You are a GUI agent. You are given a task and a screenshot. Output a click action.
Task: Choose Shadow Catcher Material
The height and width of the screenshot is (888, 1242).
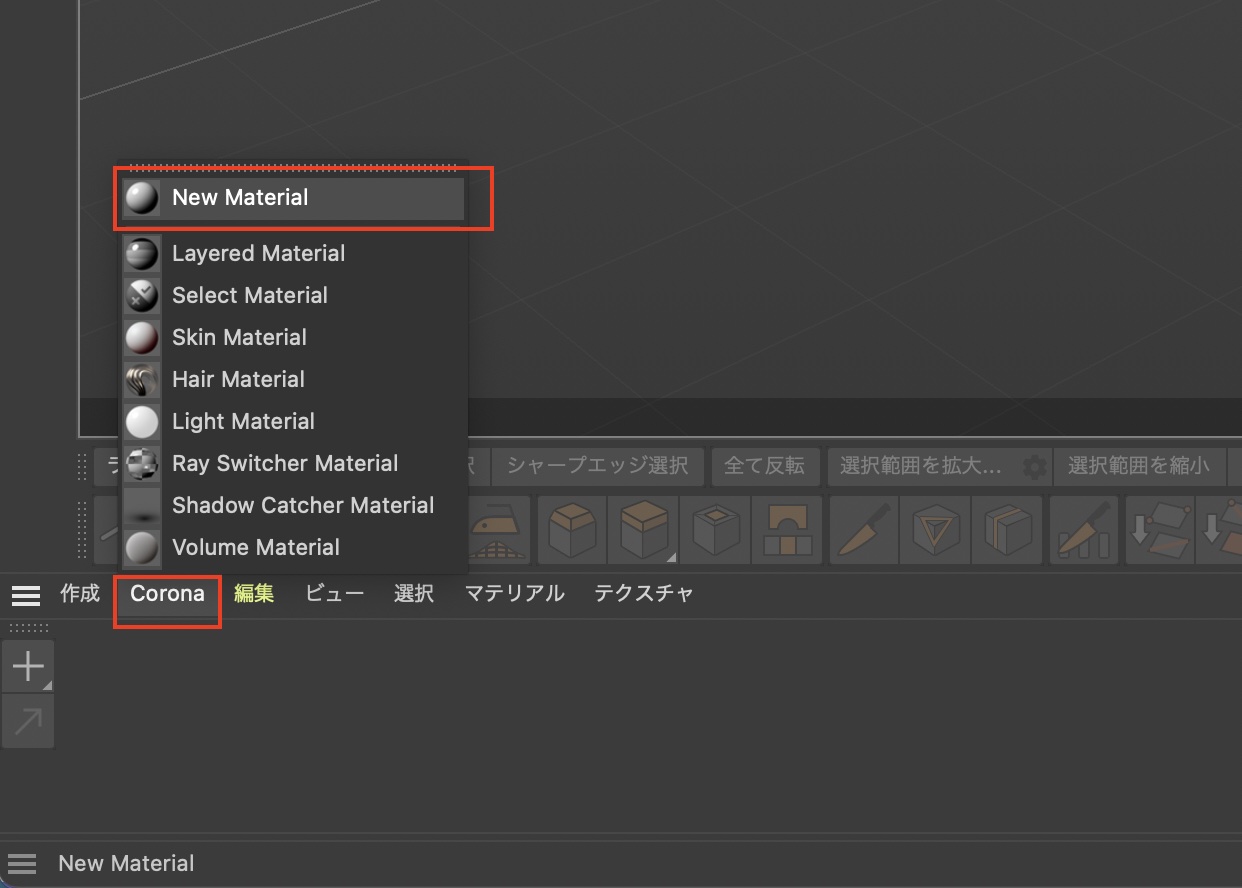click(302, 506)
